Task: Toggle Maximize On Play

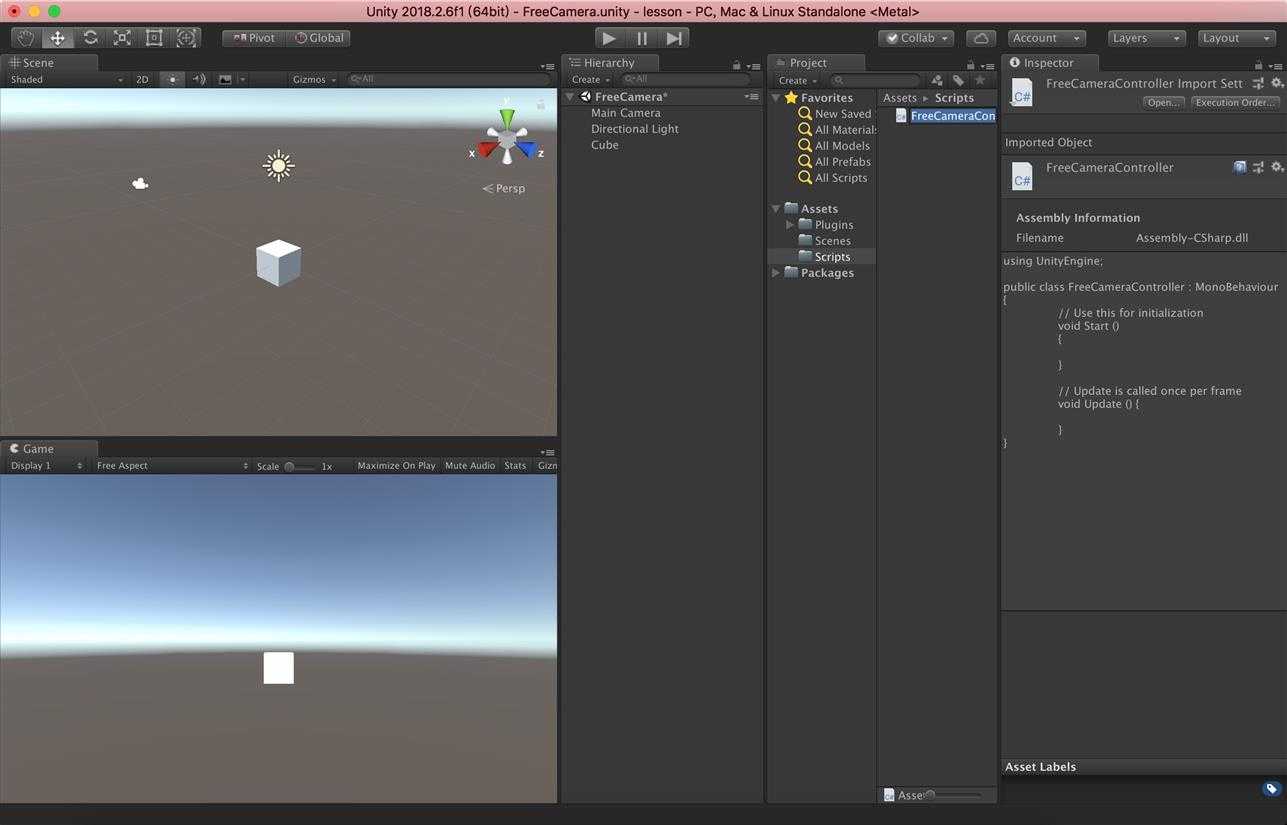Action: 396,466
